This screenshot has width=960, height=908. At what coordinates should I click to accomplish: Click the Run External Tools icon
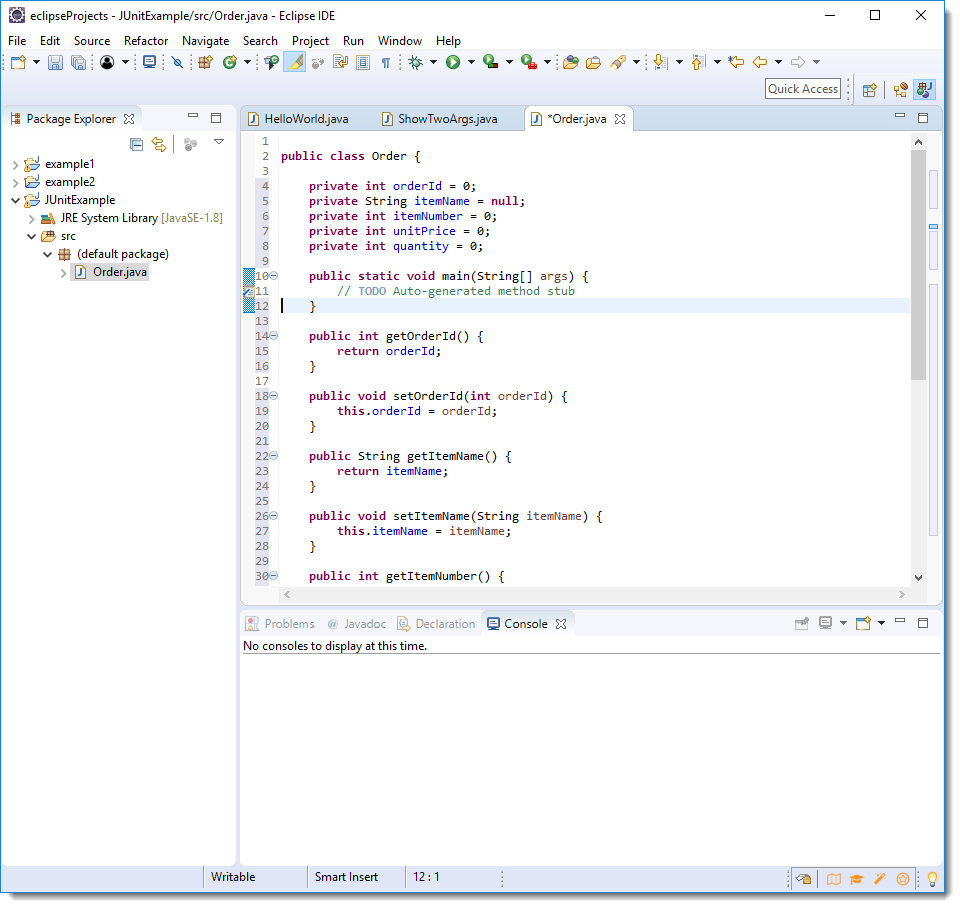pos(529,62)
